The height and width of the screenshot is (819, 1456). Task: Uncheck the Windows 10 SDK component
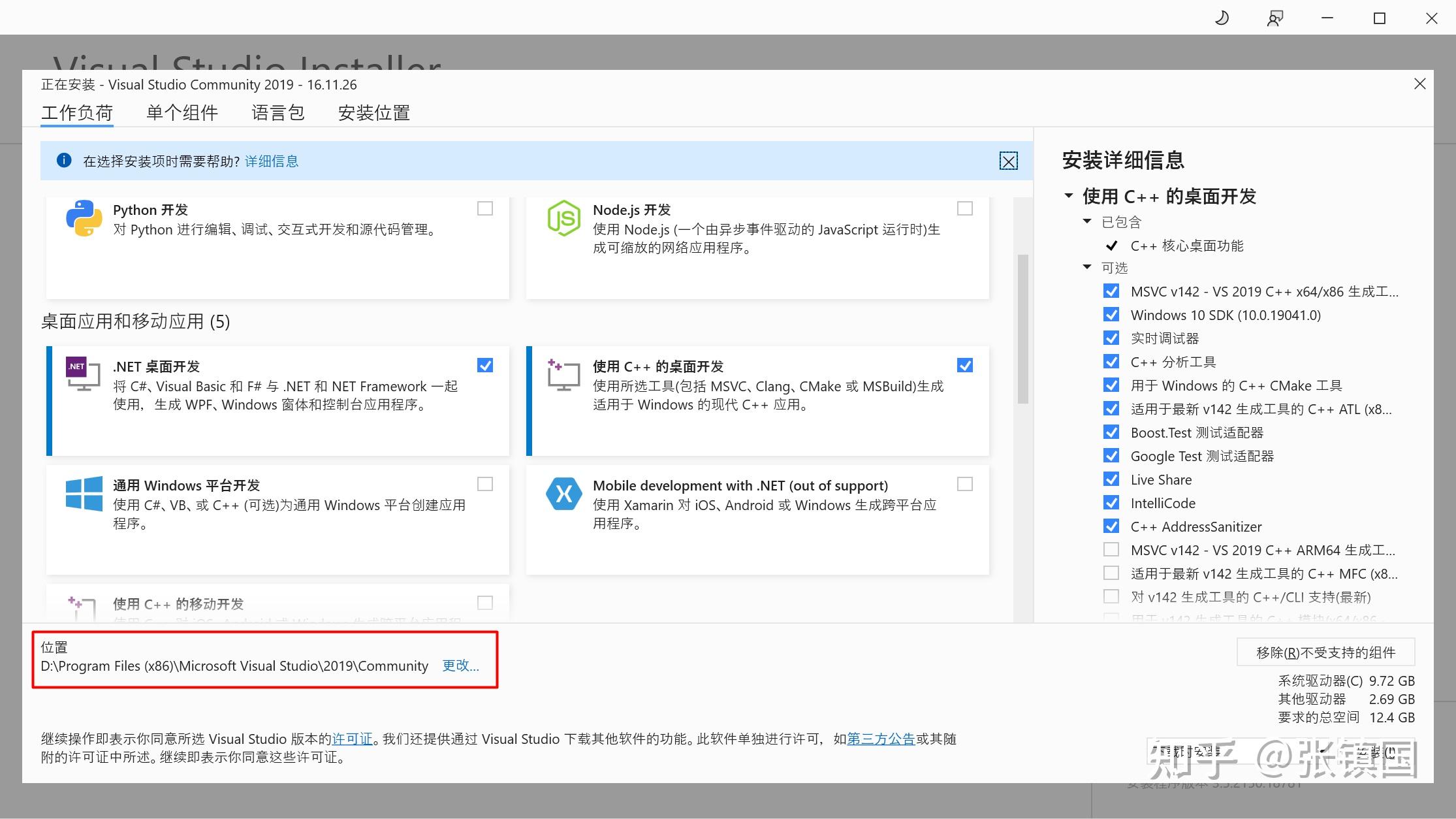point(1111,314)
